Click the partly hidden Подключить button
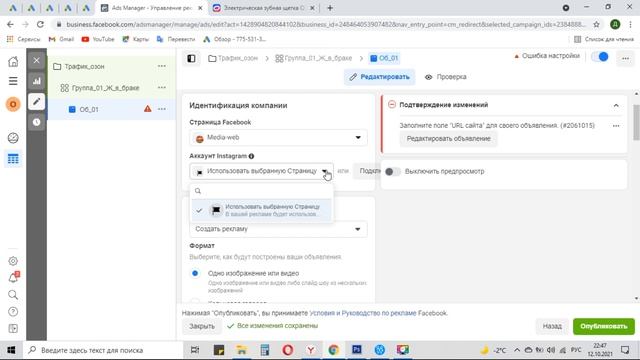This screenshot has height=360, width=640. (366, 171)
